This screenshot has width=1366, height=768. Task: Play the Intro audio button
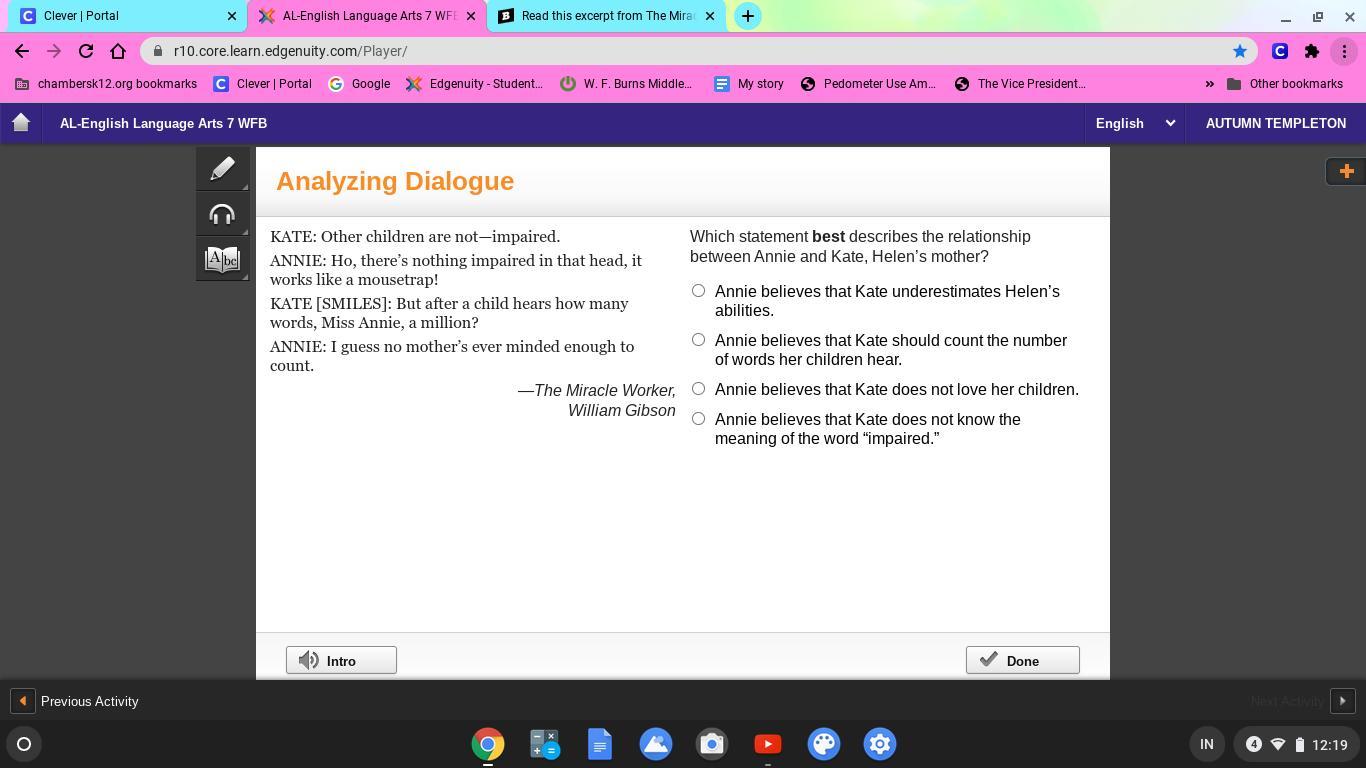pos(341,660)
